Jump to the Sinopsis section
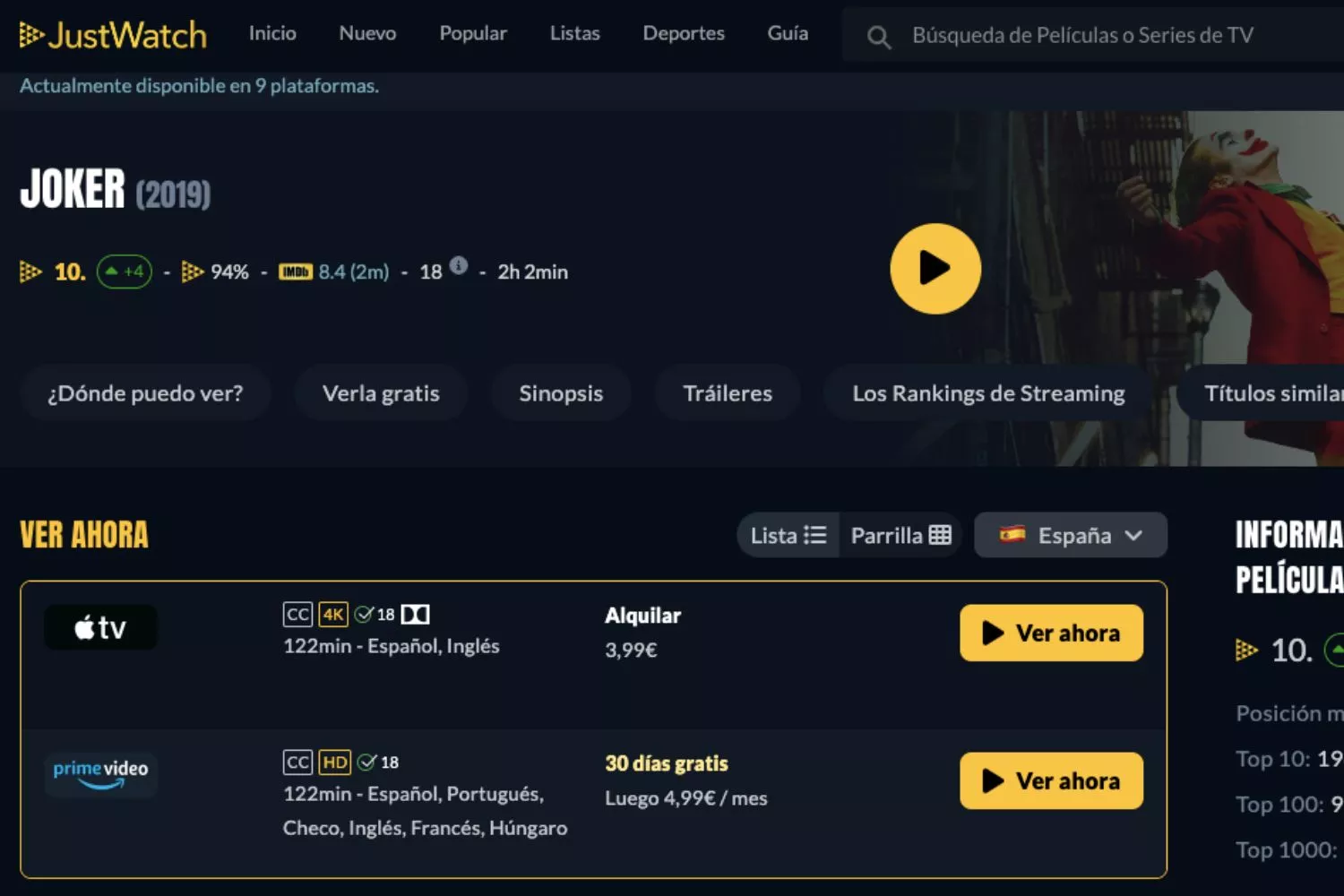Viewport: 1344px width, 896px height. point(561,393)
